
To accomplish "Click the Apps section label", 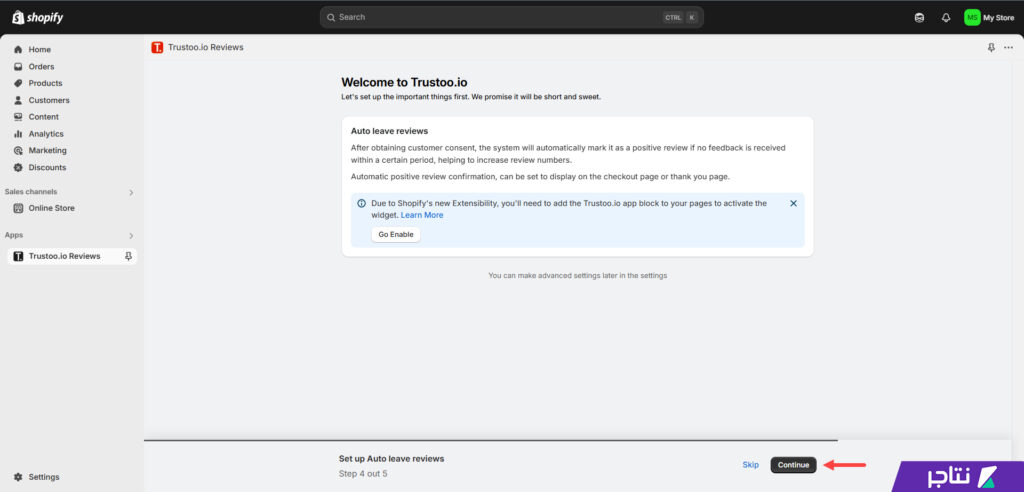I will pos(14,235).
